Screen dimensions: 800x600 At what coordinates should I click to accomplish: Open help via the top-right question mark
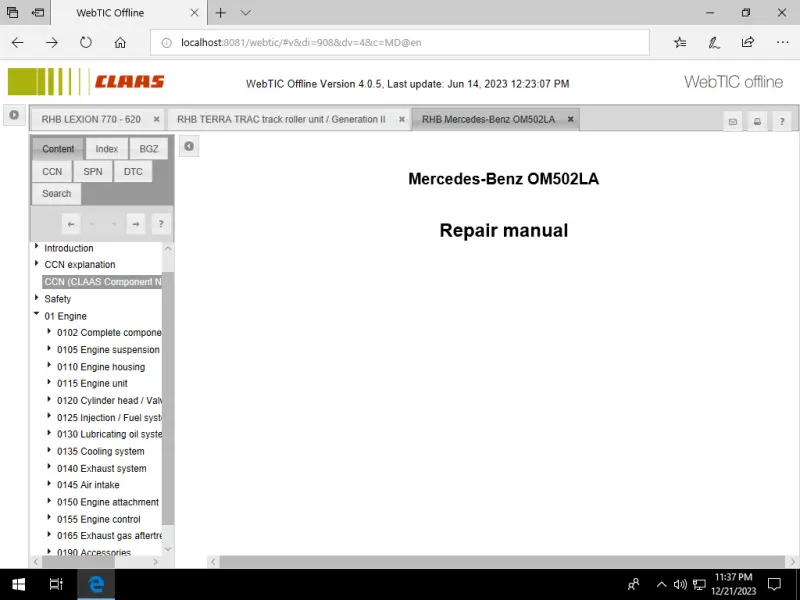click(x=781, y=121)
